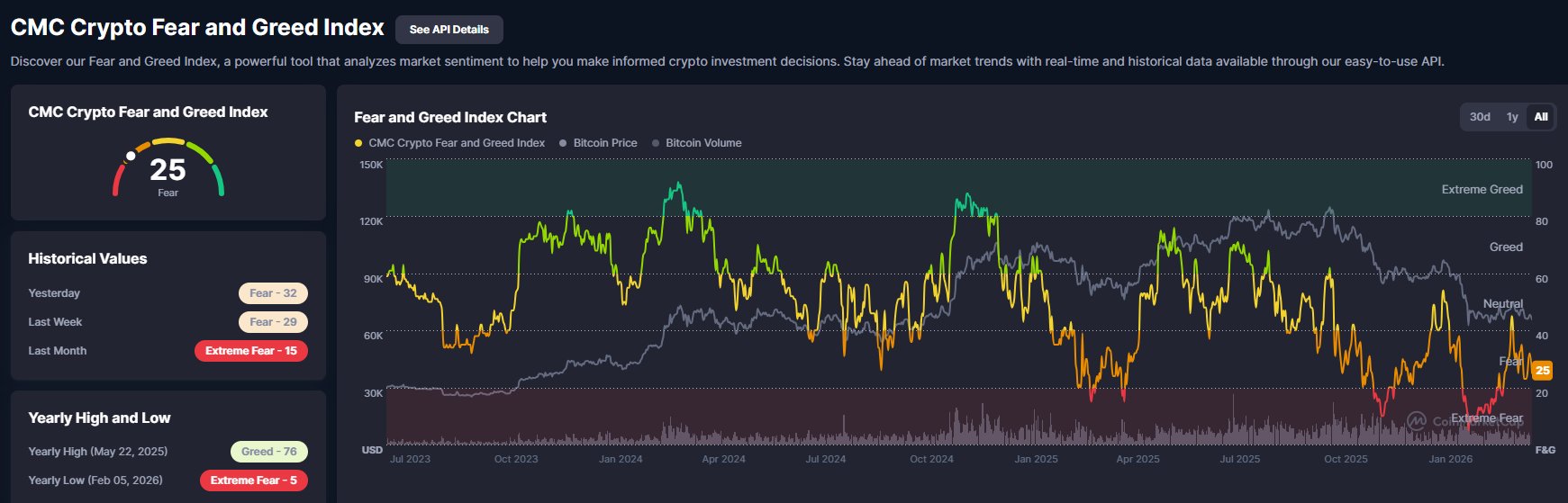Click the Yearly High Greed - 76 badge
This screenshot has width=1568, height=503.
268,452
